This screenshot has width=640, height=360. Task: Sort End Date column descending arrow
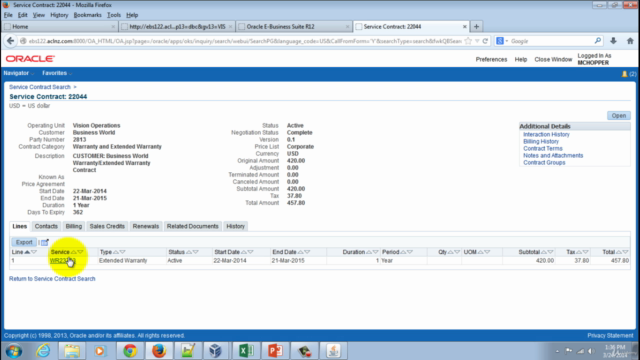[x=307, y=252]
